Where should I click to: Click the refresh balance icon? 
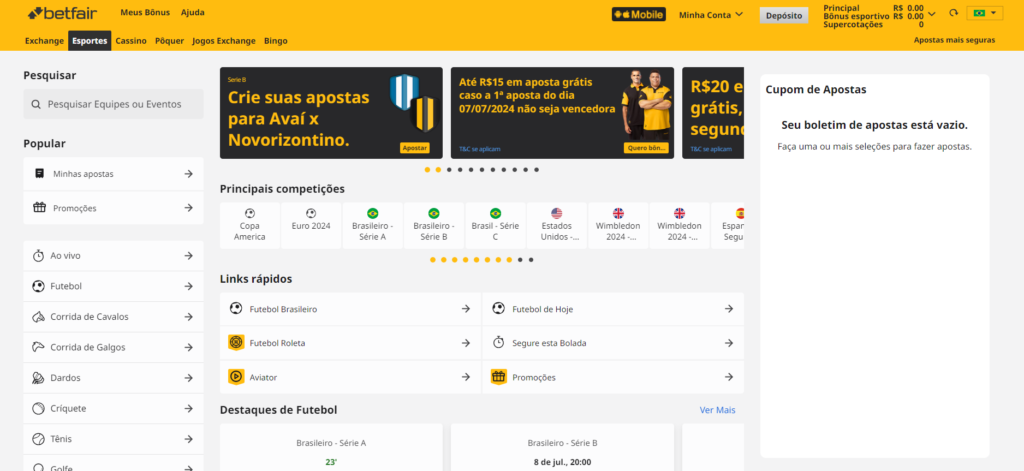(x=953, y=13)
